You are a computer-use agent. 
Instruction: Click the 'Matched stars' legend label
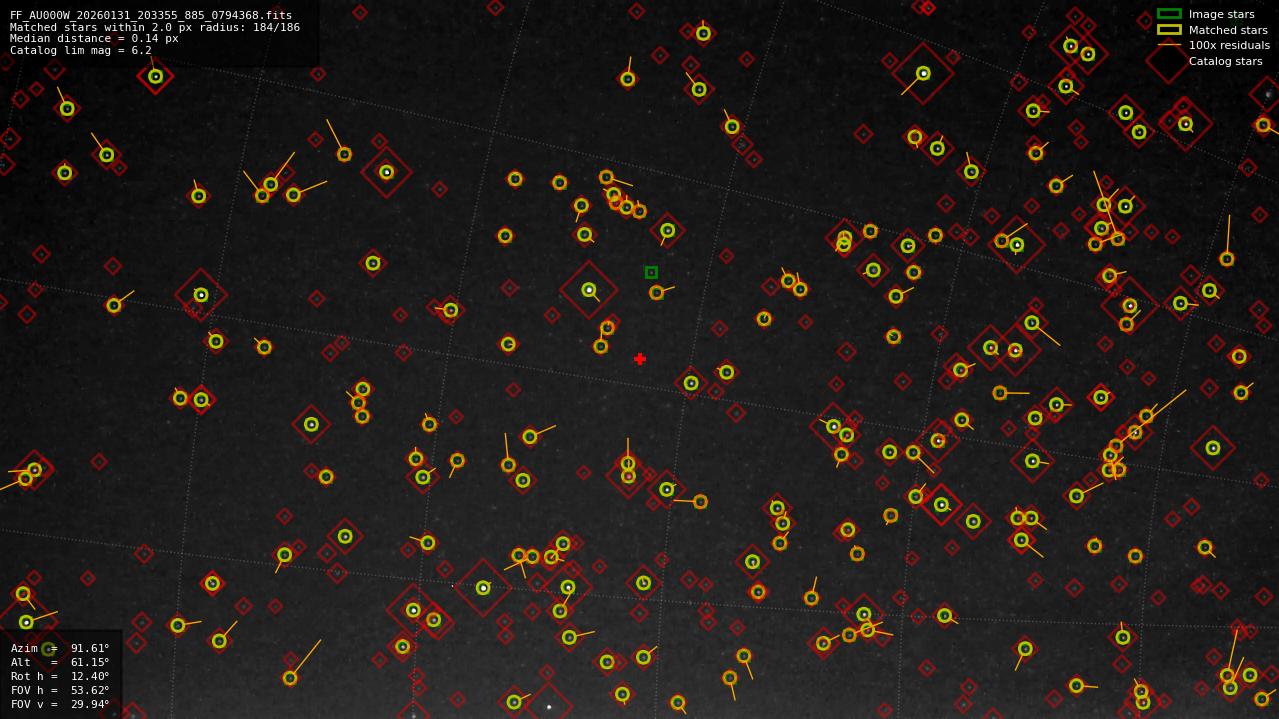(x=1228, y=30)
